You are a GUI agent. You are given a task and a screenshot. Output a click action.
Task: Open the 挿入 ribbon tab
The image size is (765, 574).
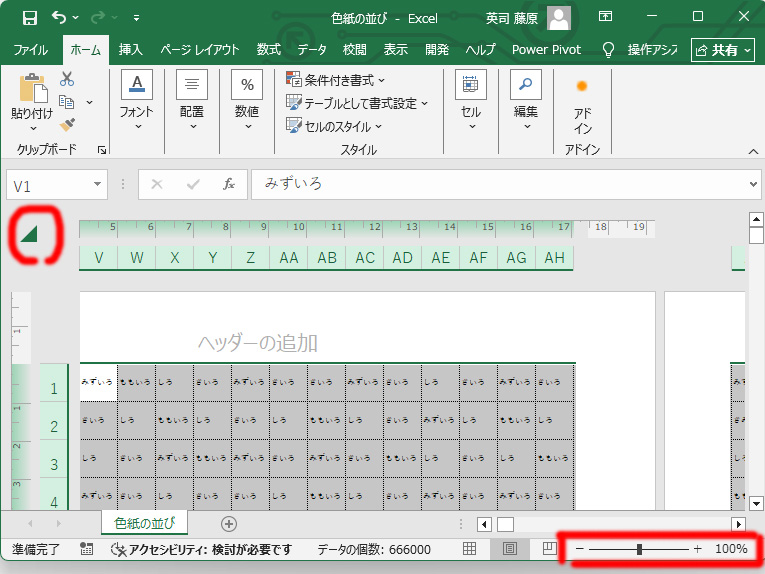click(x=130, y=49)
